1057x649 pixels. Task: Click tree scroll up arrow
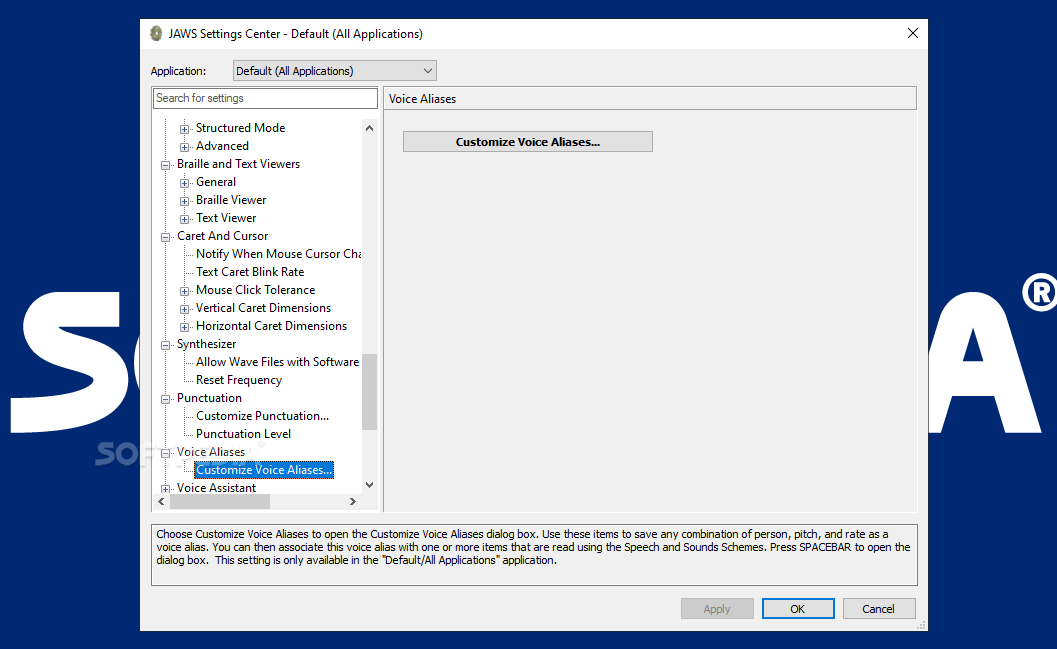(x=369, y=128)
